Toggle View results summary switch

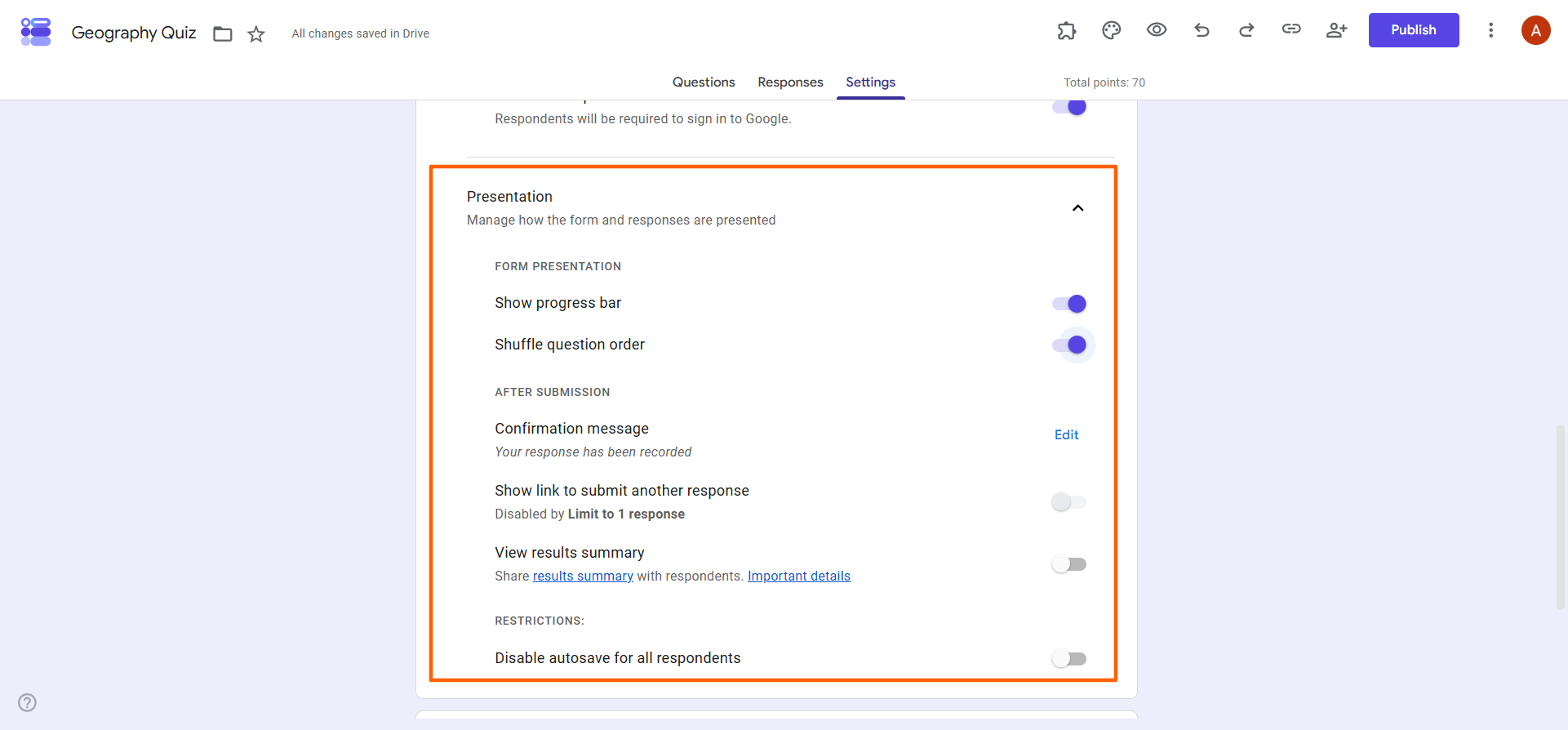(x=1069, y=564)
